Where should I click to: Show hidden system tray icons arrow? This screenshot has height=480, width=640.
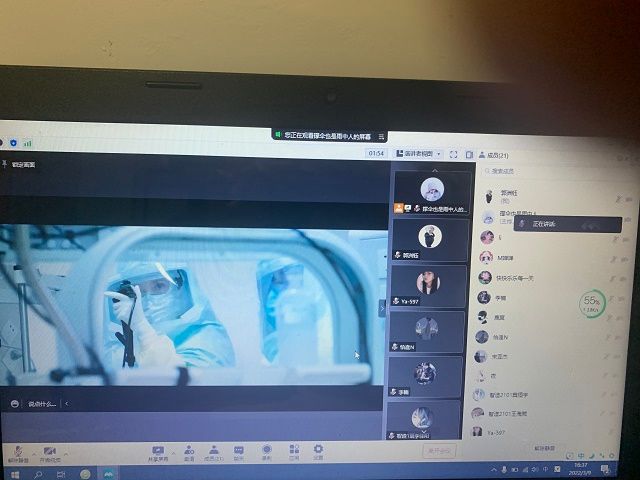coord(493,470)
